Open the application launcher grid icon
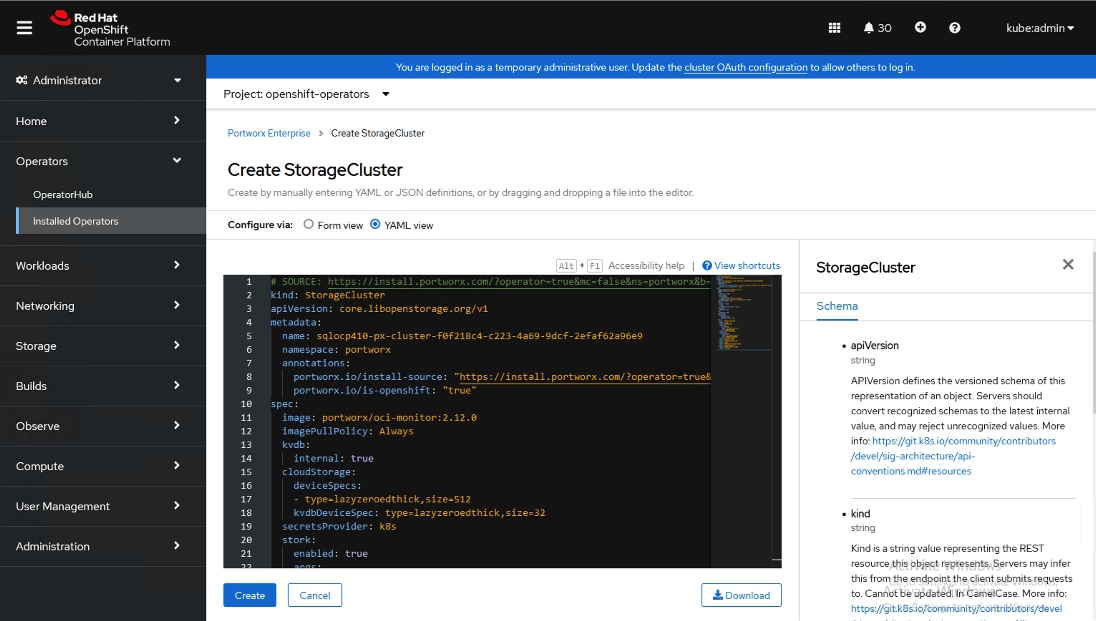This screenshot has height=621, width=1096. [x=835, y=27]
